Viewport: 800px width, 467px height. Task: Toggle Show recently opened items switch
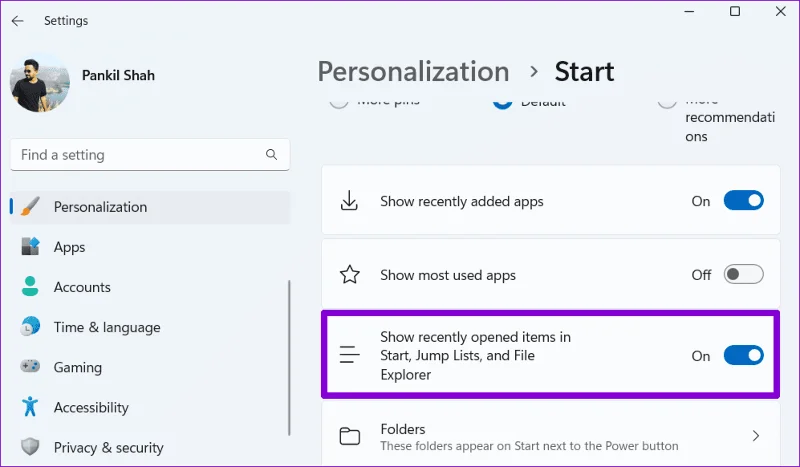tap(743, 355)
